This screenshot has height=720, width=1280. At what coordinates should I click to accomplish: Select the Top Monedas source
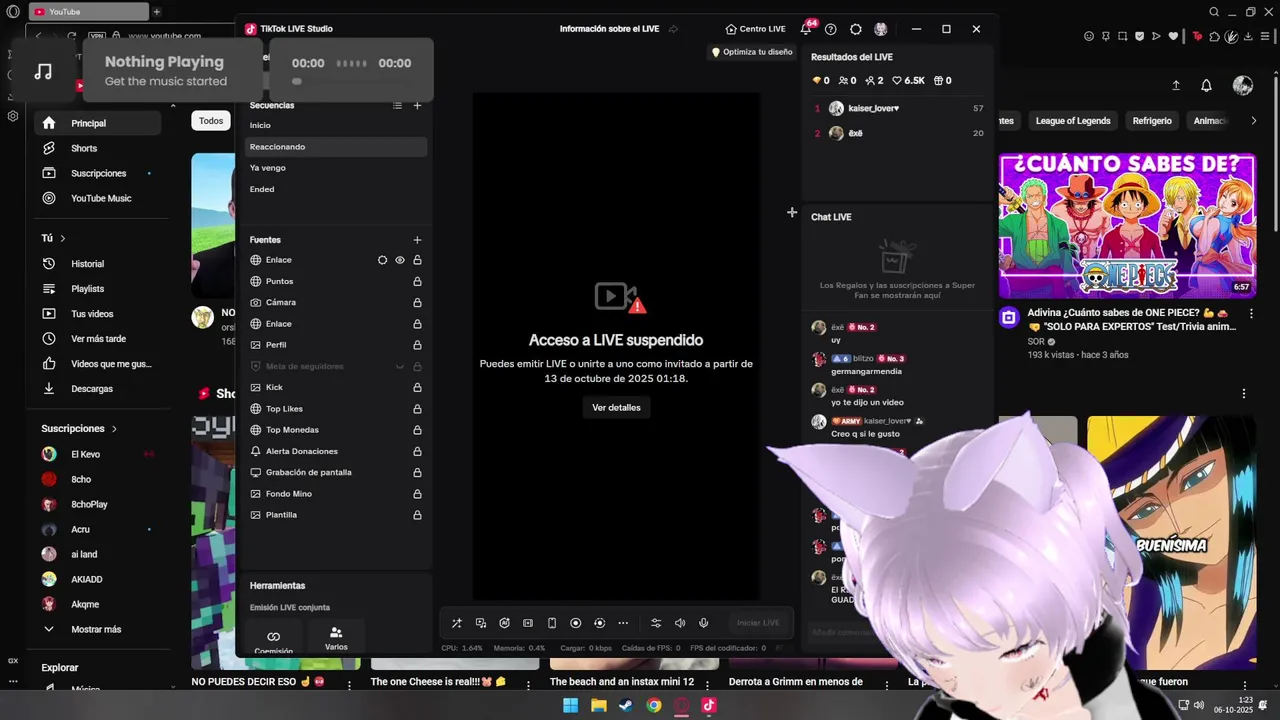(337, 430)
